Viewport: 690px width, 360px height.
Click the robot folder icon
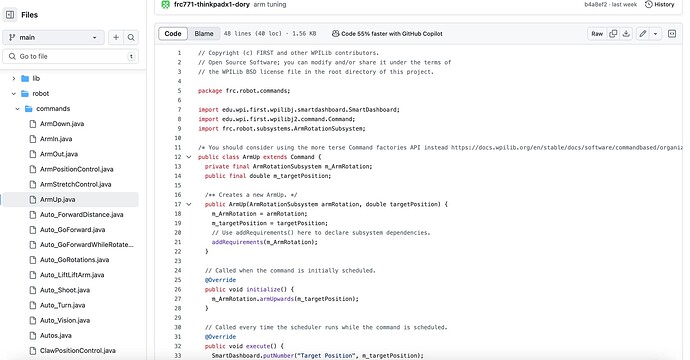coord(25,94)
